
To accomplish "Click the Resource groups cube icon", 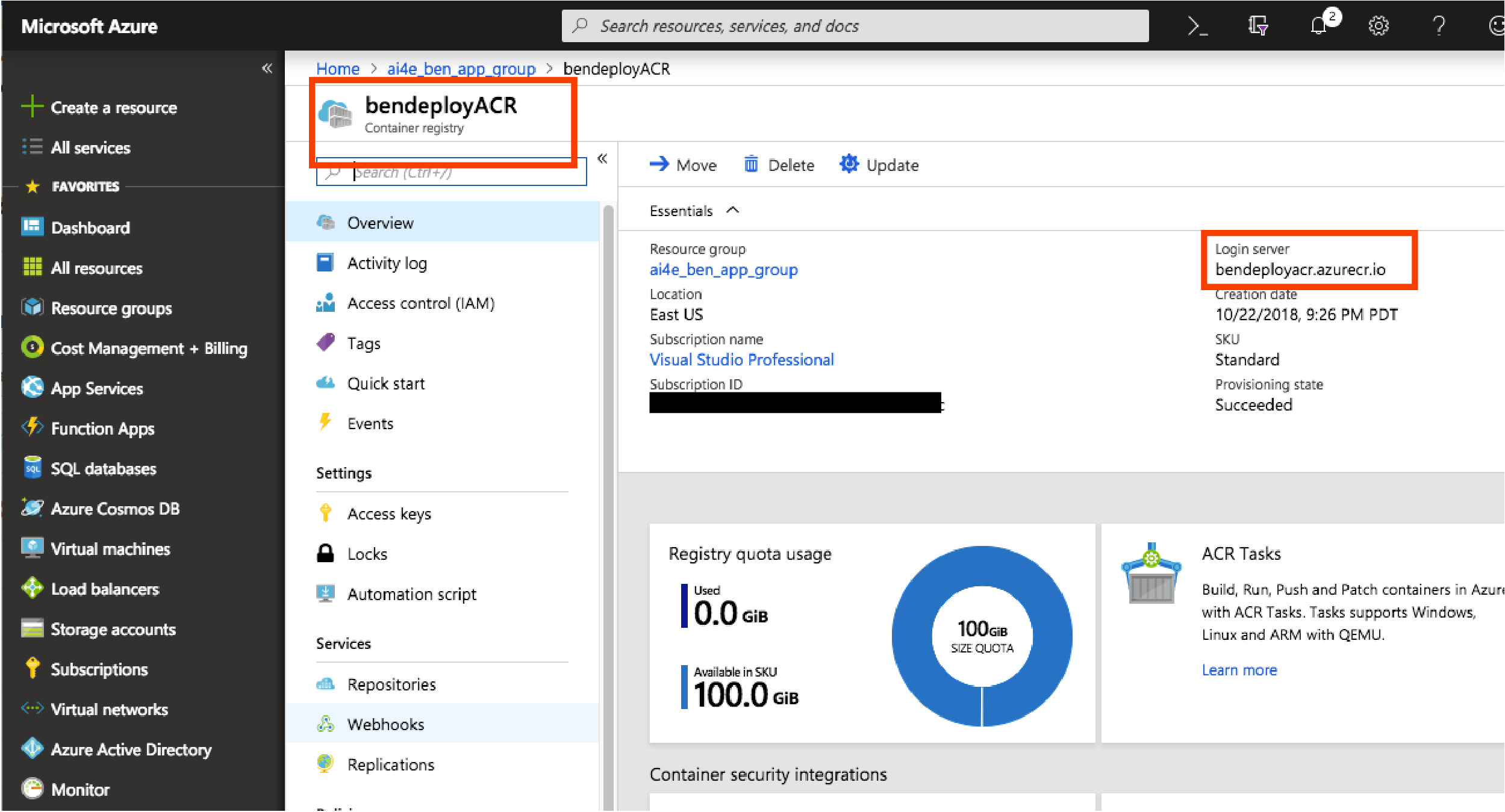I will pos(33,307).
